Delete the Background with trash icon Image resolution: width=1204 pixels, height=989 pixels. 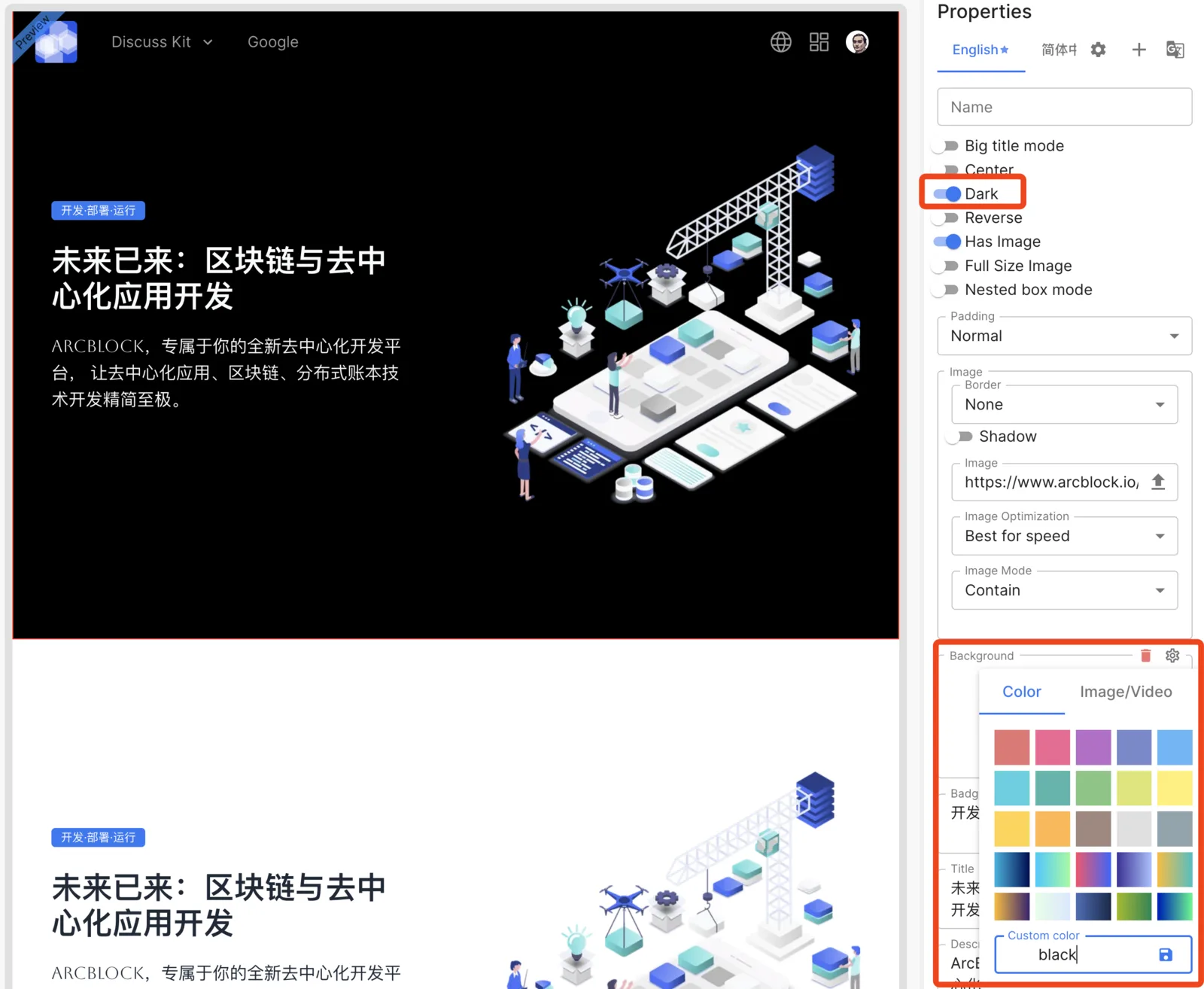[1145, 656]
